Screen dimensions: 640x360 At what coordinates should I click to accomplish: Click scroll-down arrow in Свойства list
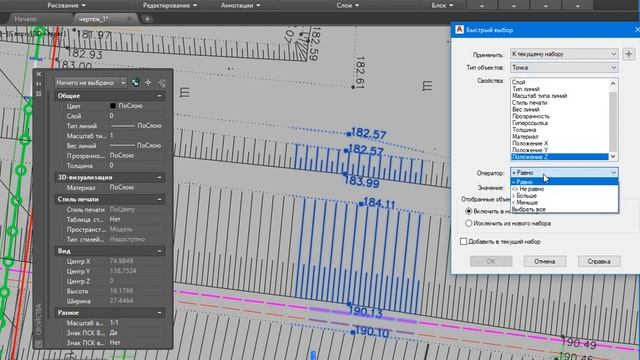[613, 156]
